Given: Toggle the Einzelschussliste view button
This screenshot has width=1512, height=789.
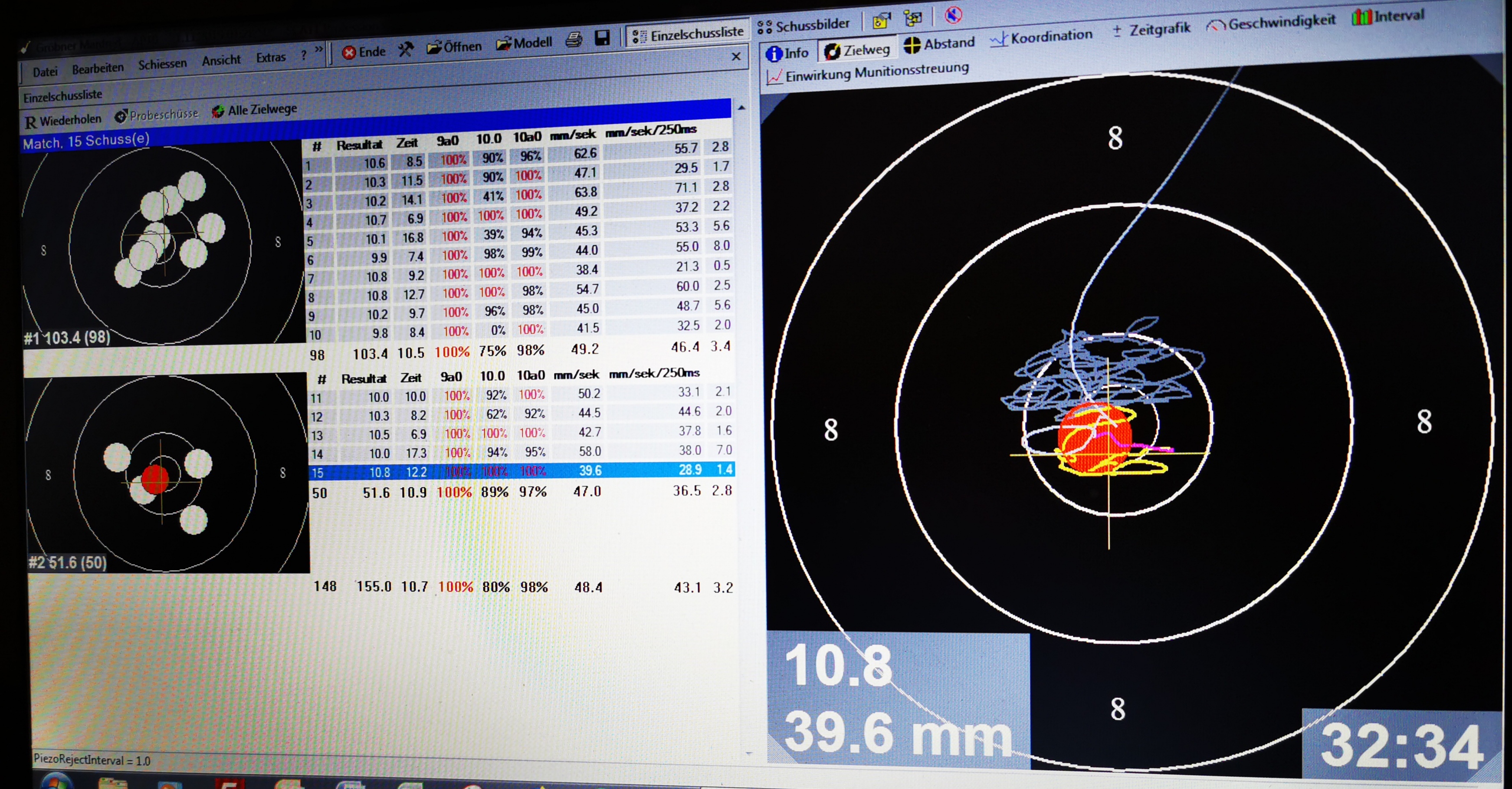Looking at the screenshot, I should (x=687, y=35).
